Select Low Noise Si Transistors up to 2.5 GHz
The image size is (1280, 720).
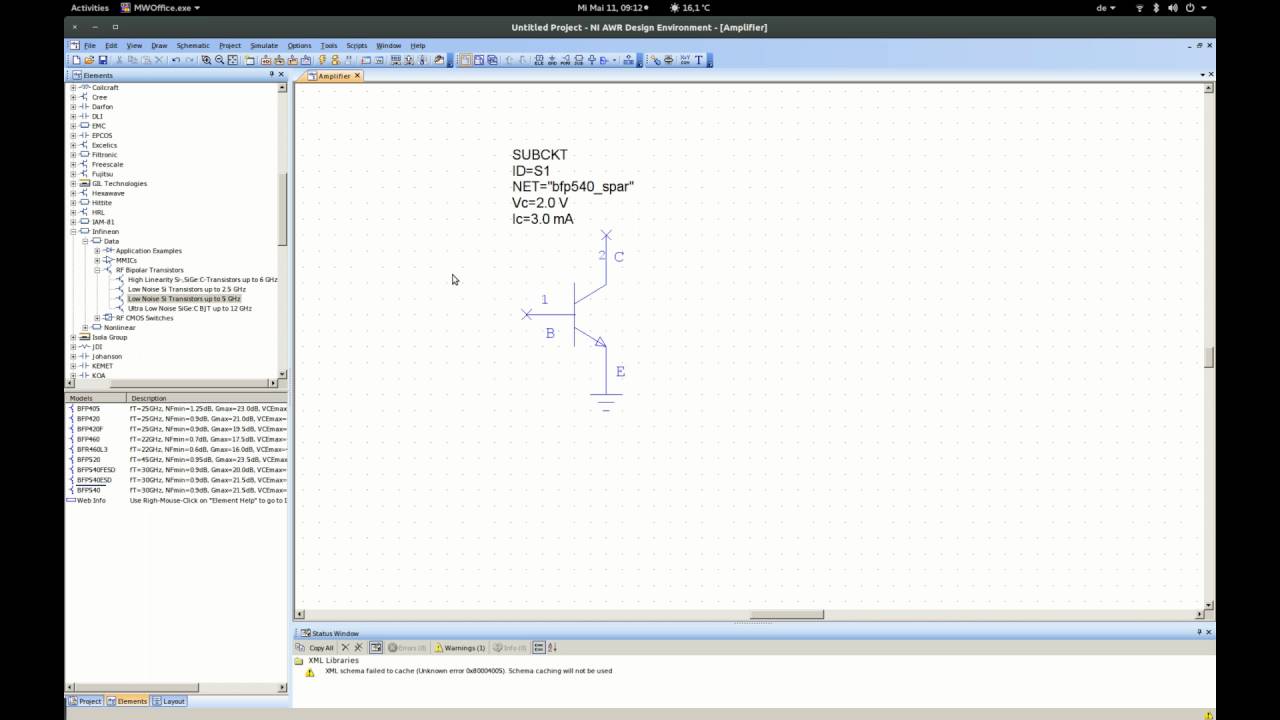(187, 289)
